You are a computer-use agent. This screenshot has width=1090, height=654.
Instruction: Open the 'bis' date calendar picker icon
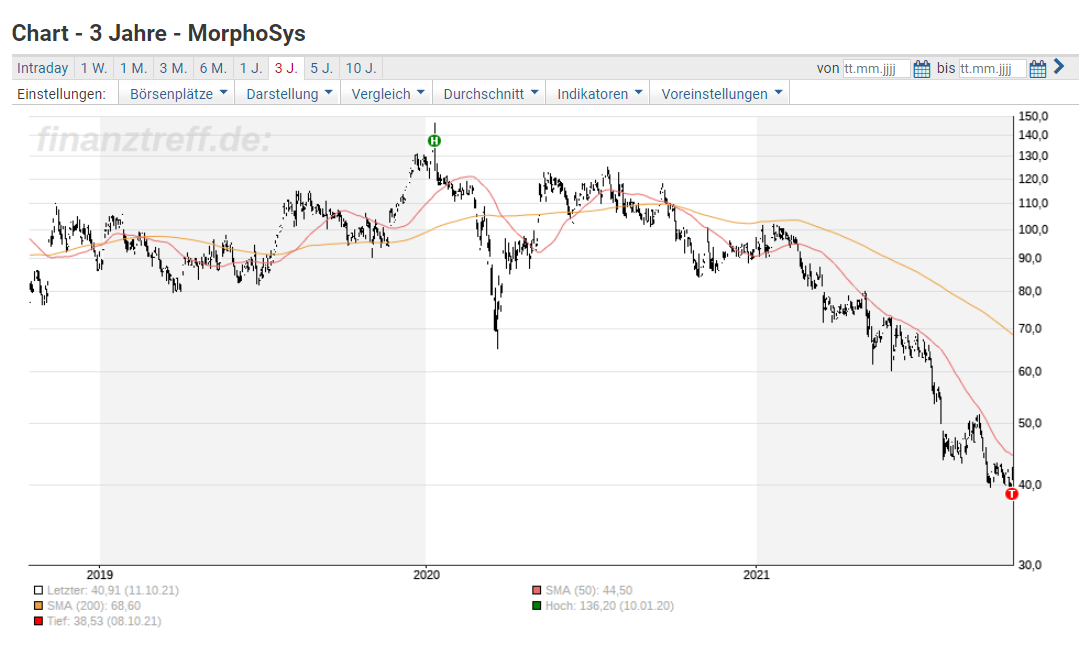pos(1037,69)
